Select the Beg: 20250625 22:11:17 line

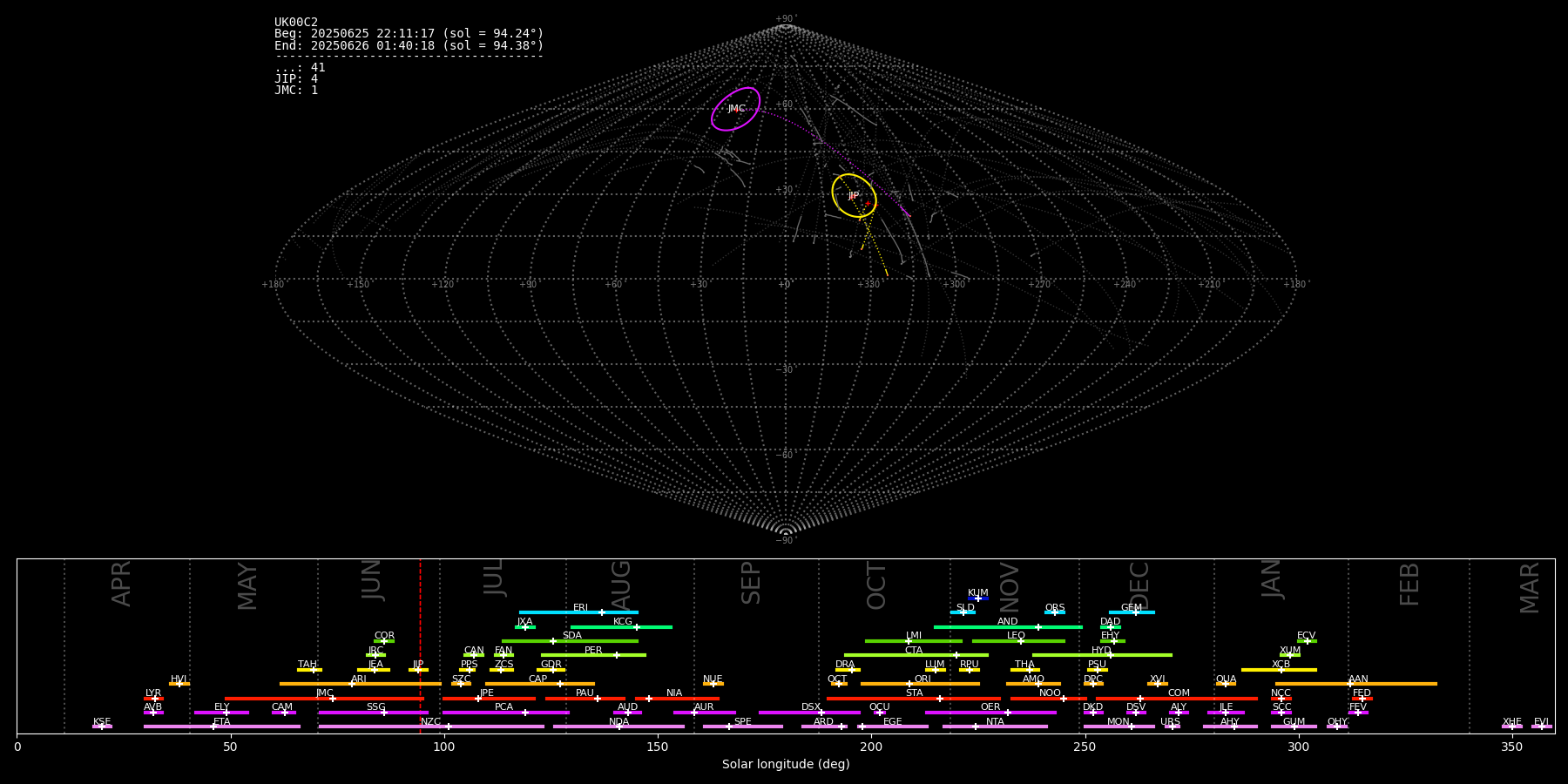[x=409, y=34]
